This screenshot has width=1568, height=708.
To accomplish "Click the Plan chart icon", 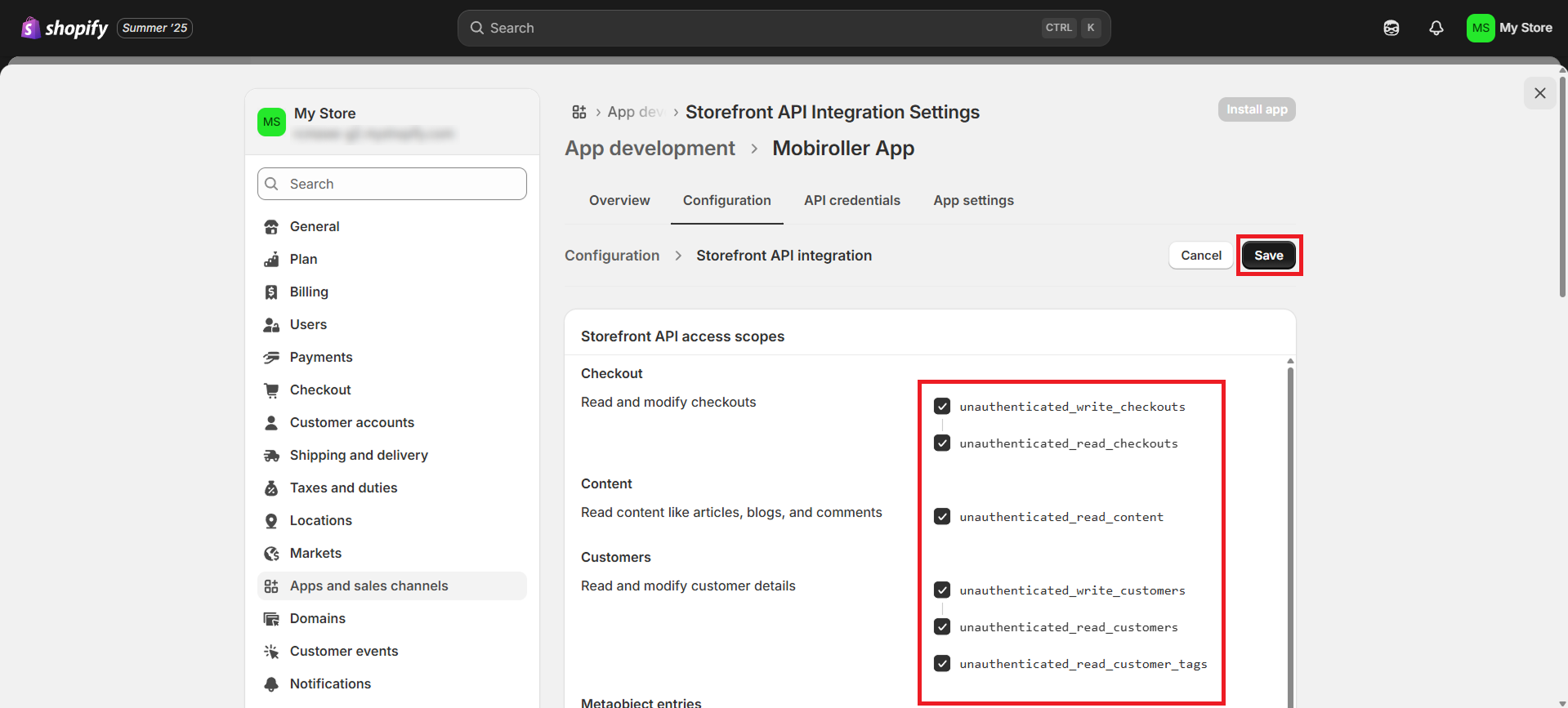I will coord(271,260).
